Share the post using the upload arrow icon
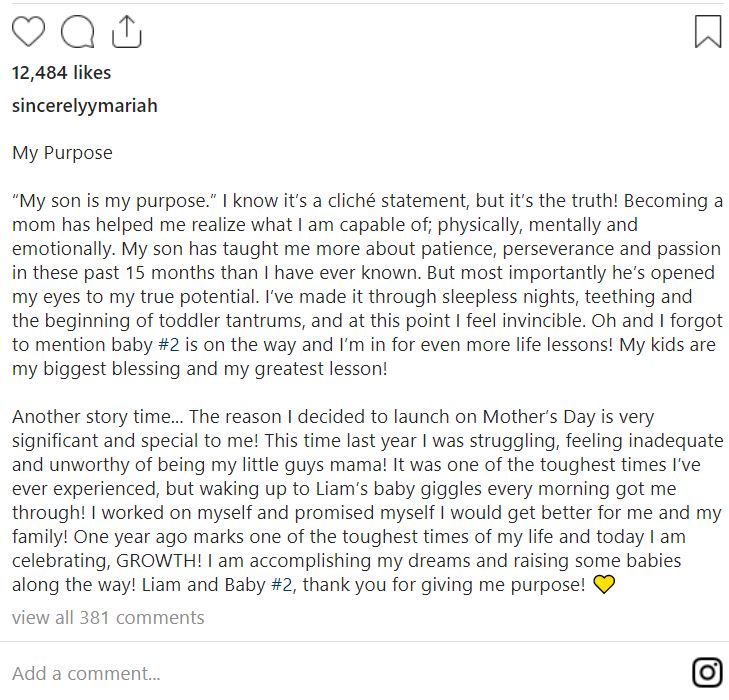 pyautogui.click(x=126, y=31)
